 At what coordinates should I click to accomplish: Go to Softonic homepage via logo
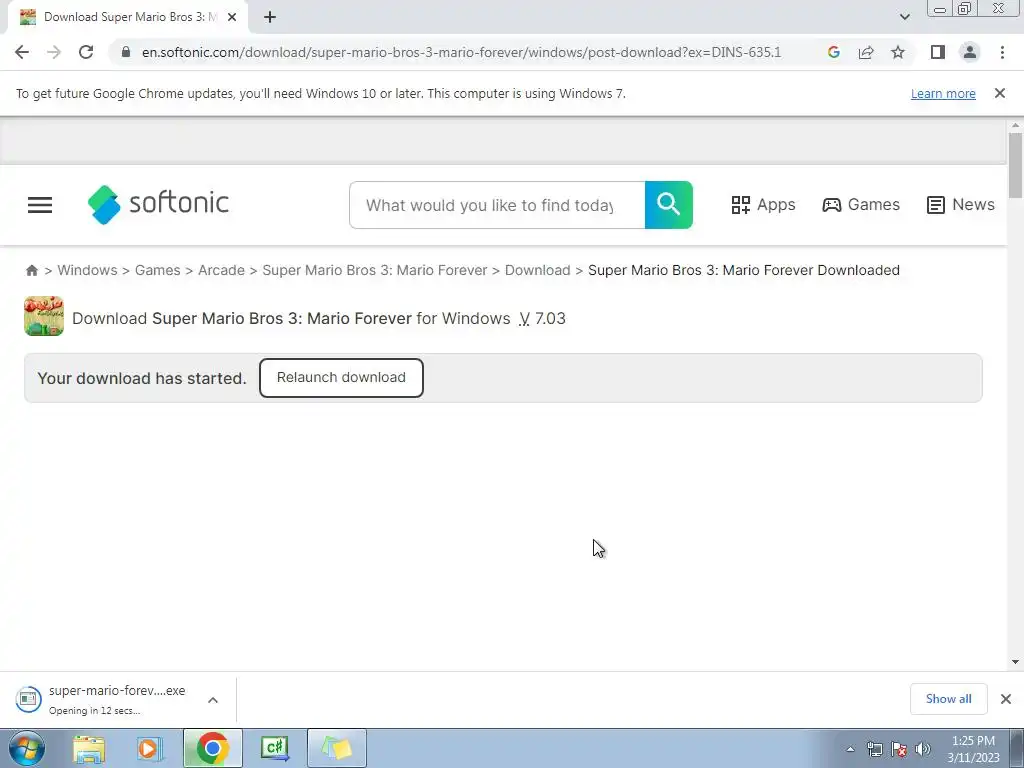coord(158,204)
